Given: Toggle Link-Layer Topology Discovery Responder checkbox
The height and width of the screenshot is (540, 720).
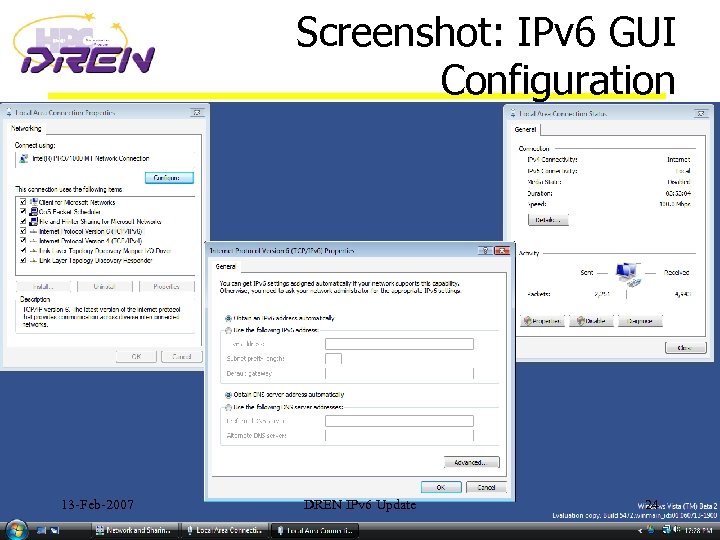Looking at the screenshot, I should click(23, 260).
